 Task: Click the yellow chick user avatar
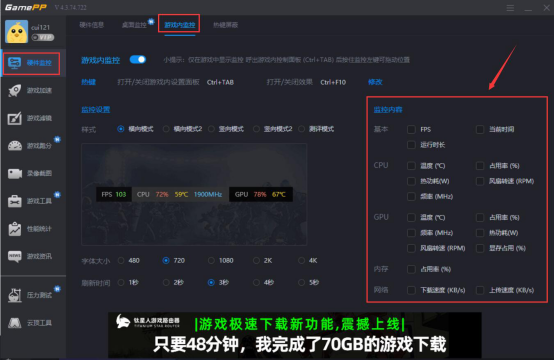[16, 31]
